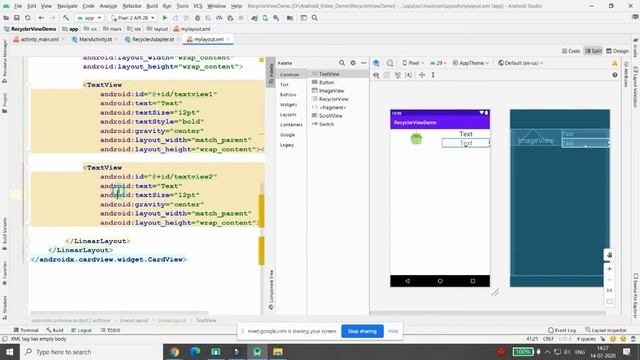
Task: Click the Save All toolbar icon
Action: (17, 18)
